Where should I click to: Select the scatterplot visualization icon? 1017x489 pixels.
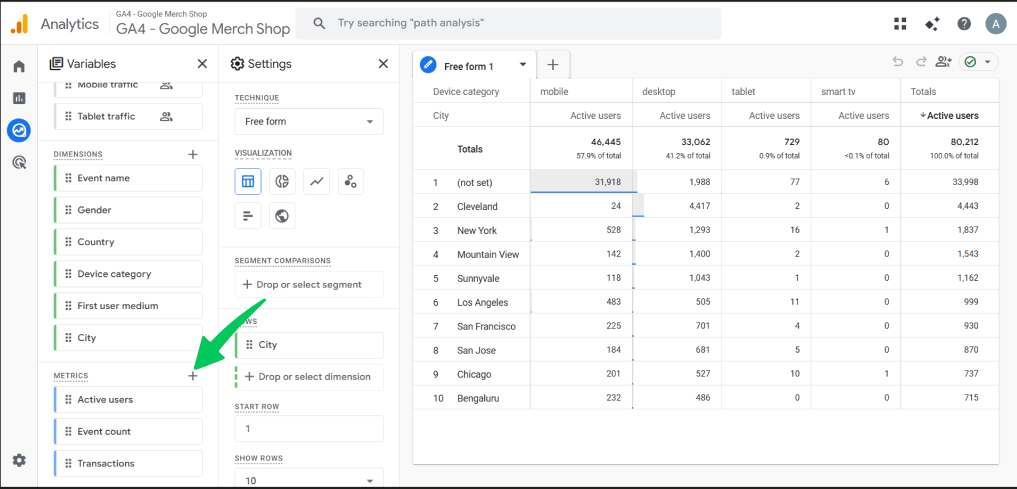[351, 182]
